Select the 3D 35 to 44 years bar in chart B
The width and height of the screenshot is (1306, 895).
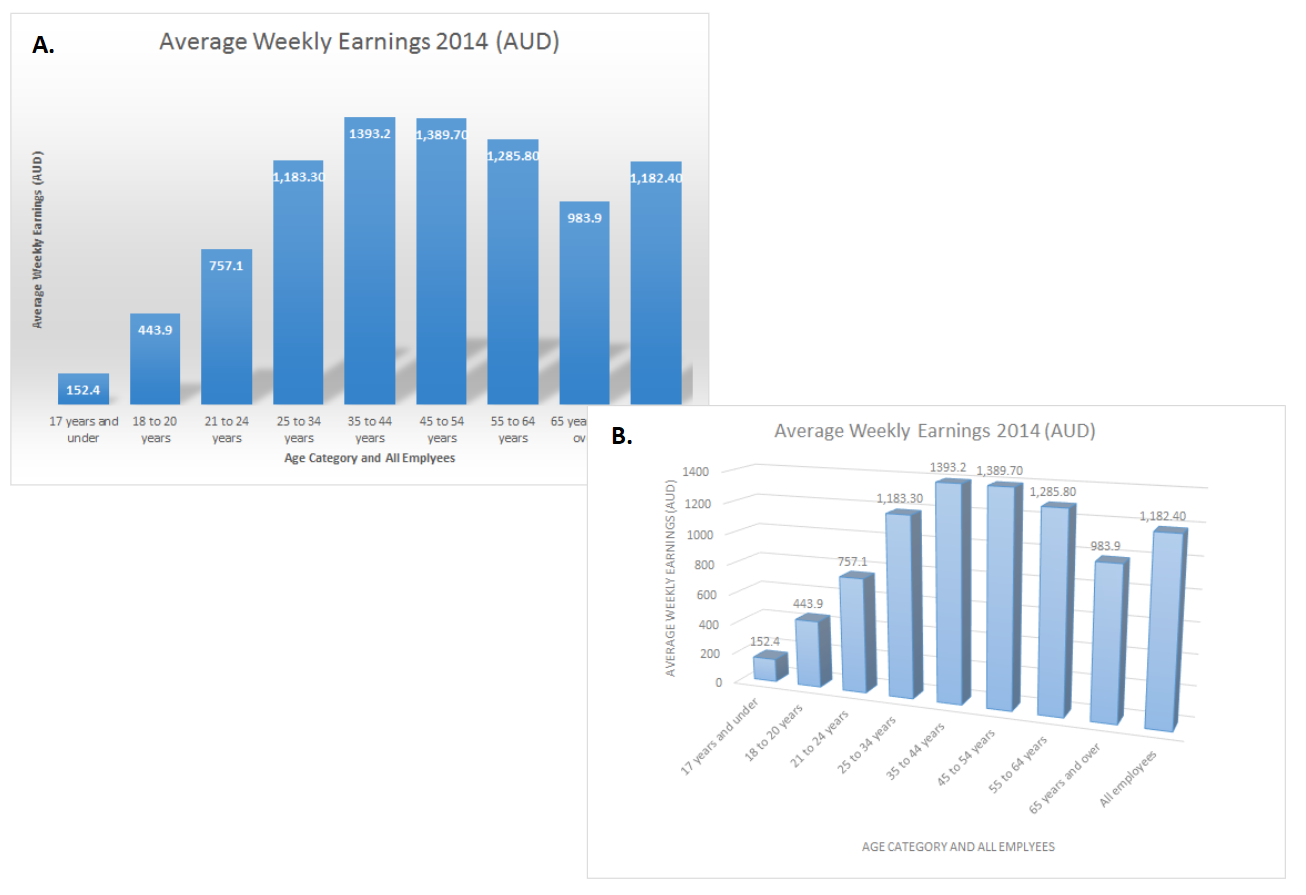point(953,592)
